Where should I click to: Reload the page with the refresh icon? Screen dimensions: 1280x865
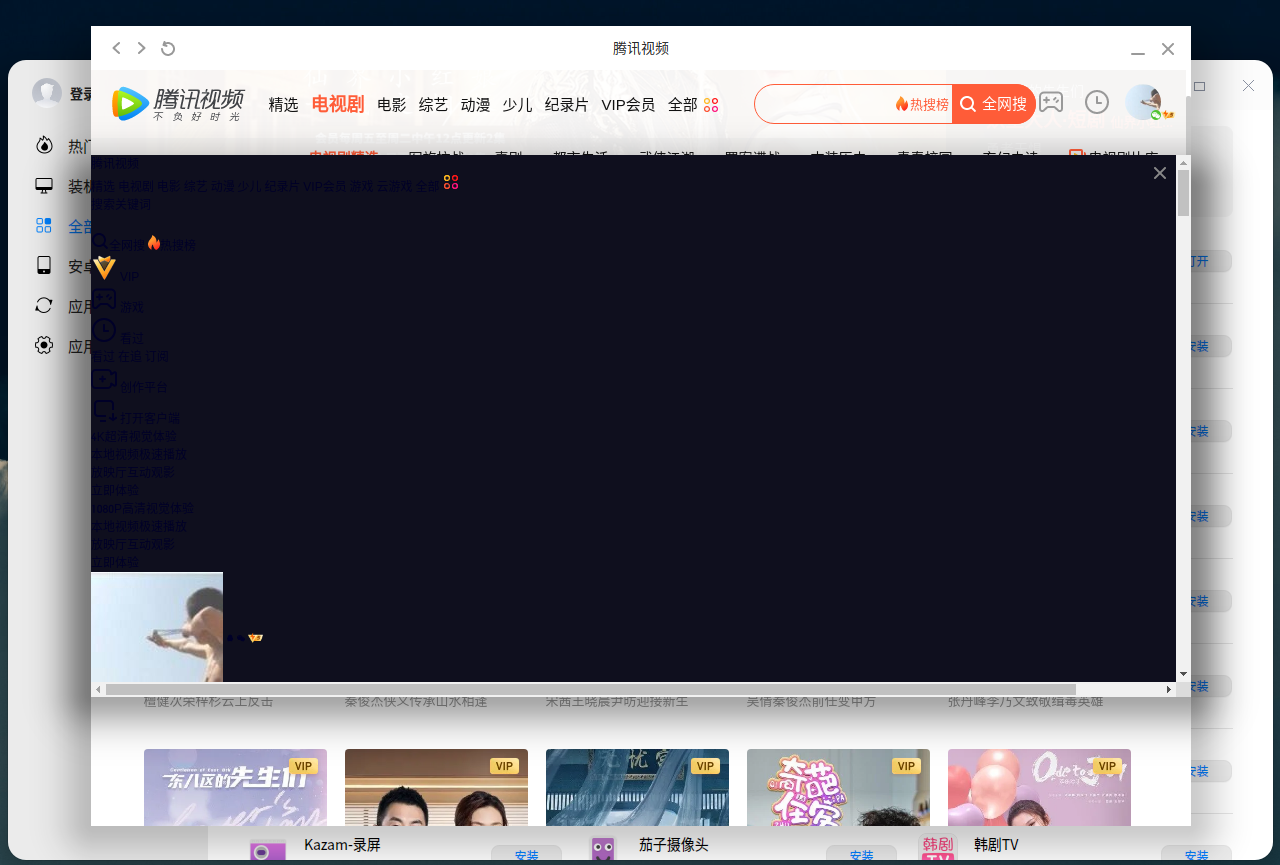[x=167, y=48]
